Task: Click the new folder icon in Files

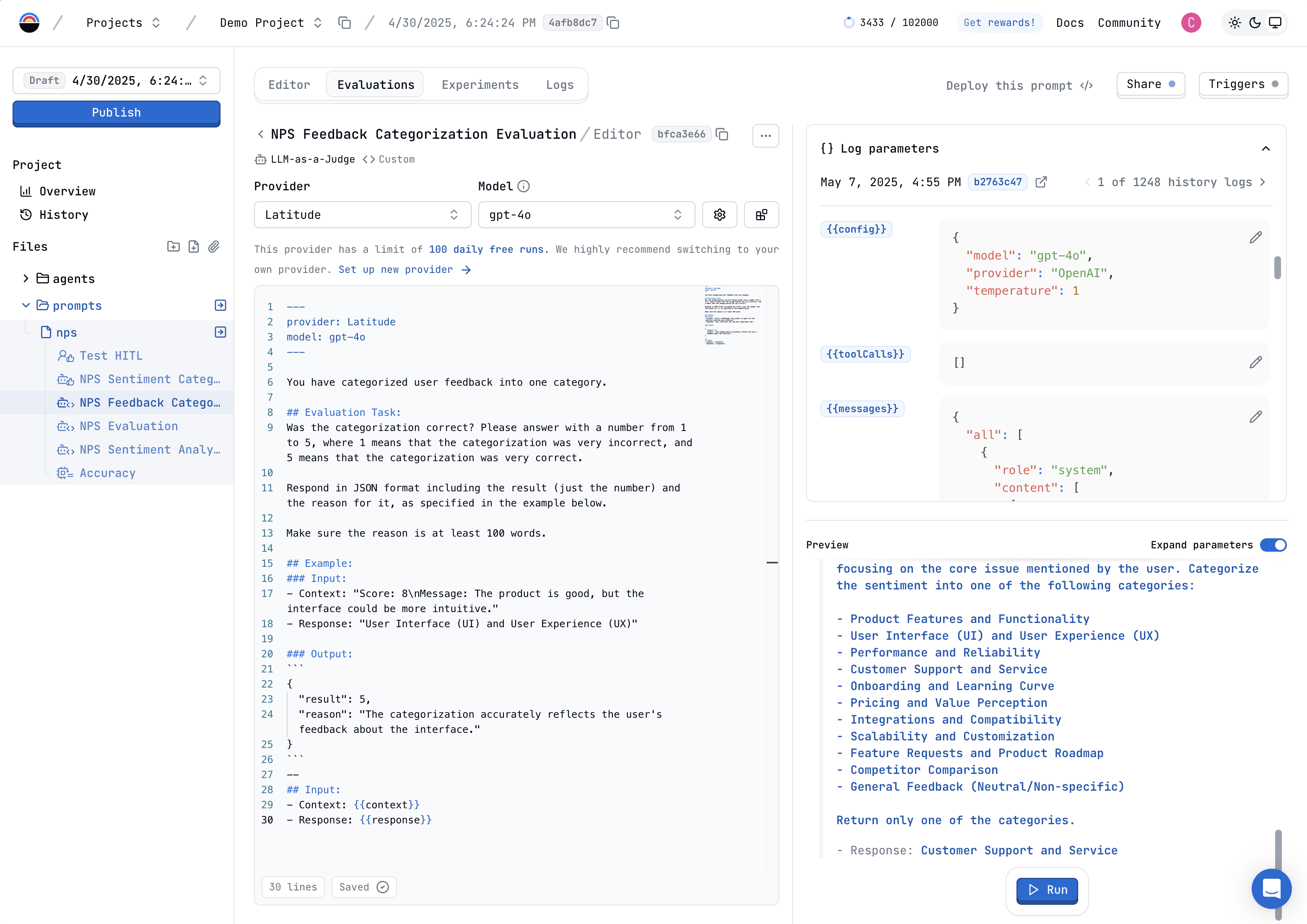Action: (x=173, y=247)
